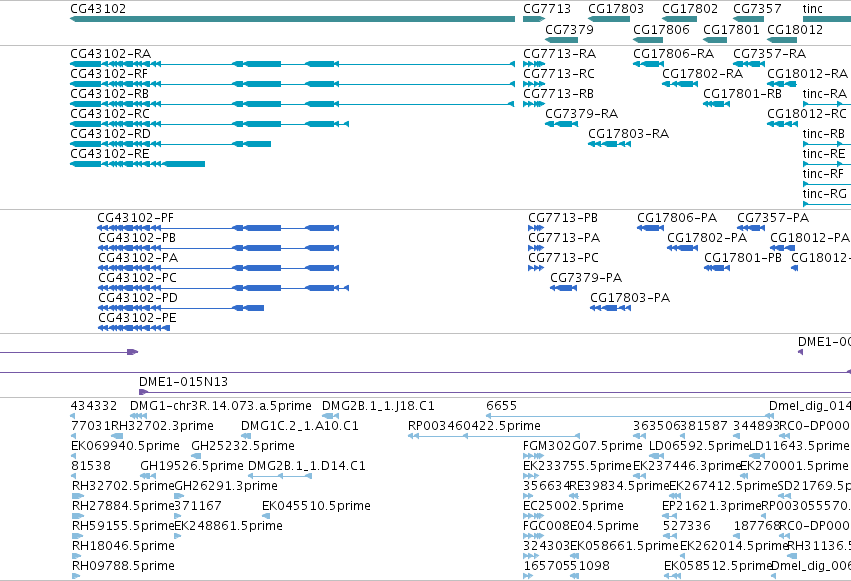
Task: Select transcript tinc-RG
Action: [827, 204]
